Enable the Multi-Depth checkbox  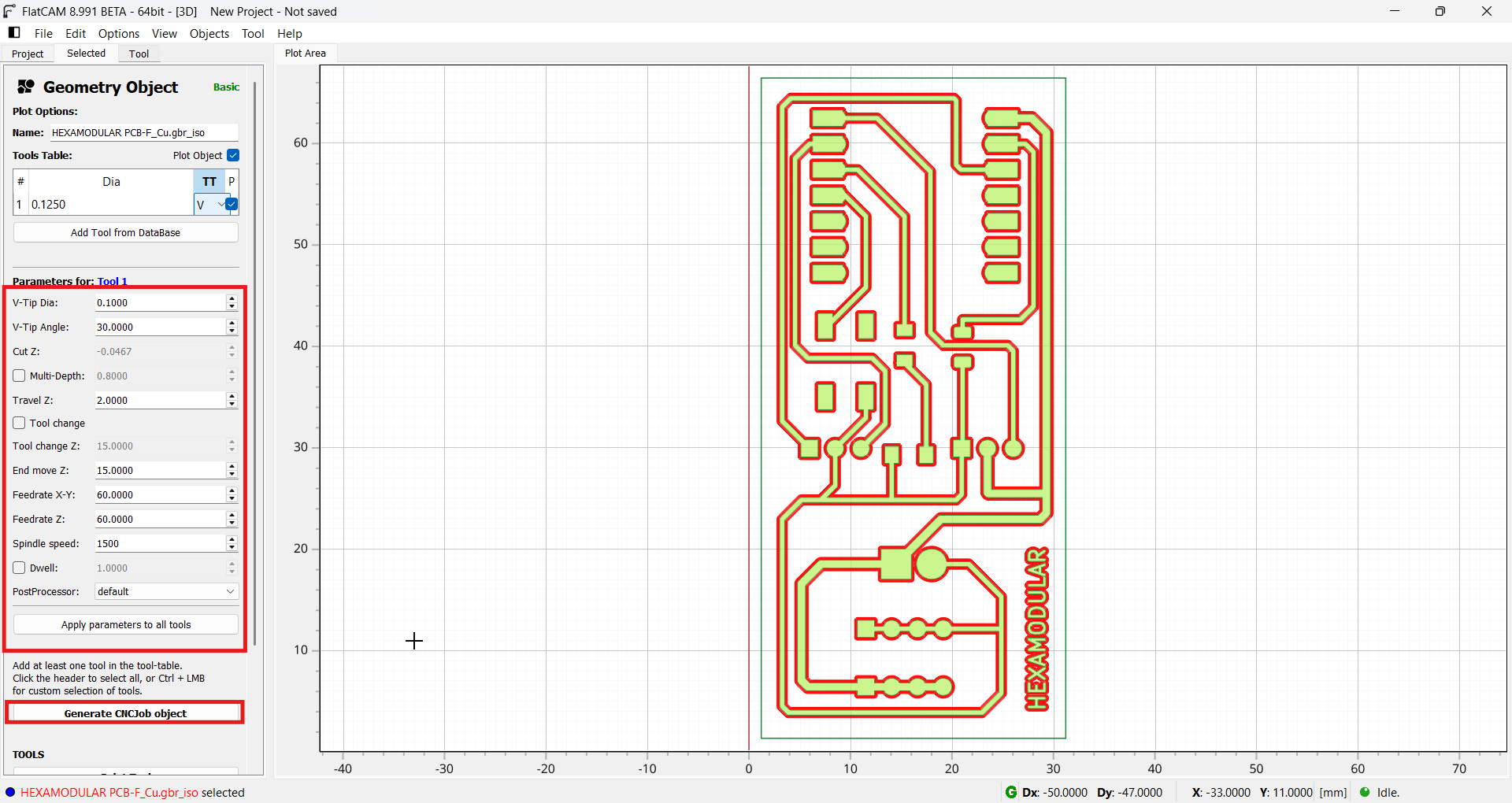coord(19,376)
